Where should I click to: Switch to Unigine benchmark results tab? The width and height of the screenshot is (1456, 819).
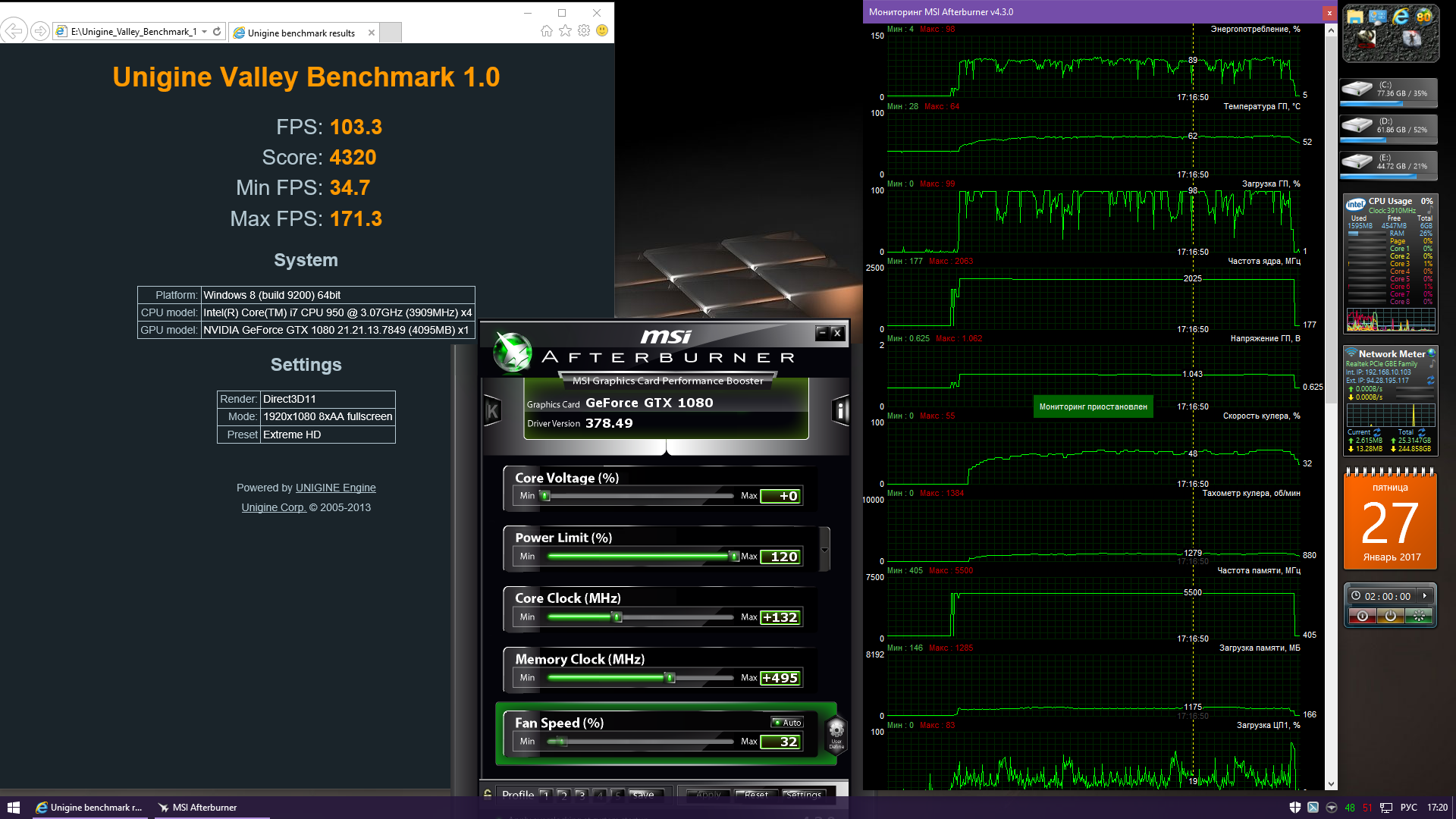[x=301, y=33]
